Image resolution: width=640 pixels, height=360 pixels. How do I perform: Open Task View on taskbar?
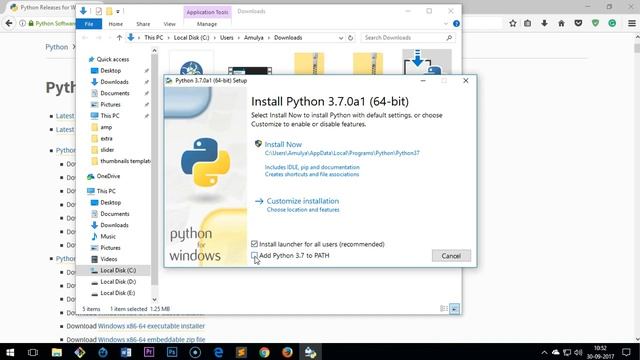click(33, 352)
